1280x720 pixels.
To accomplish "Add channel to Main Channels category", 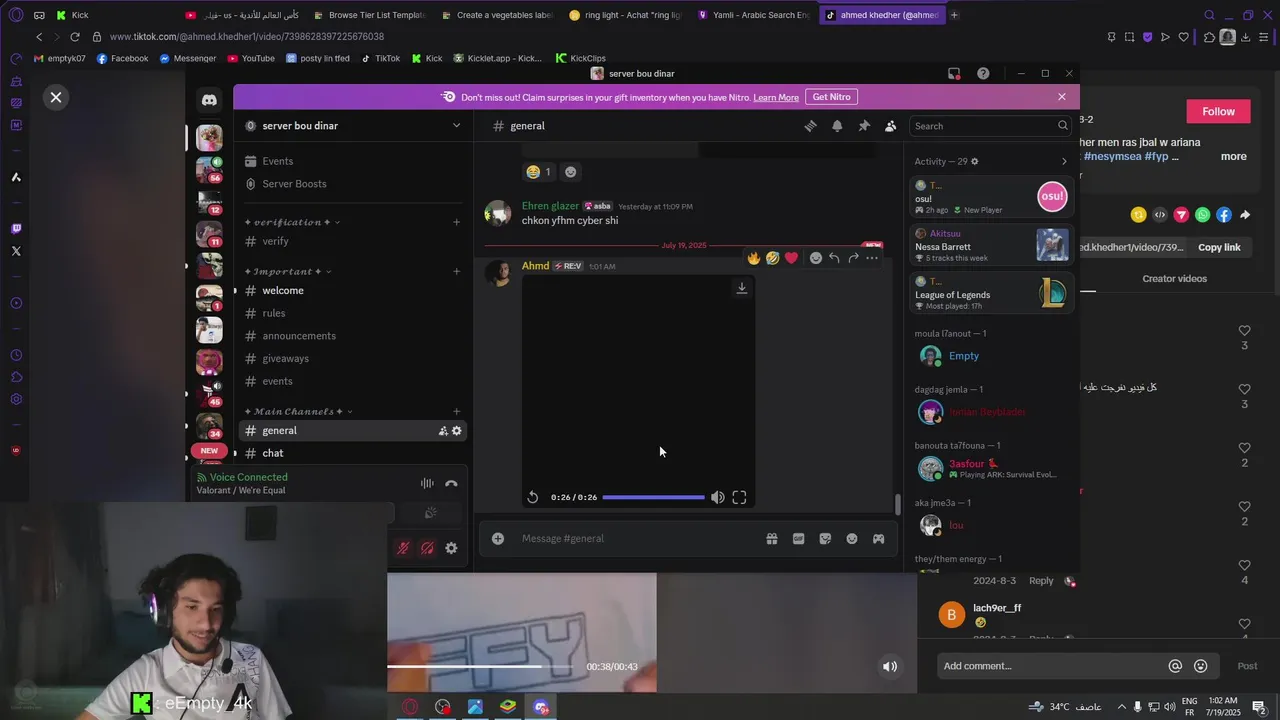I will click(x=457, y=411).
